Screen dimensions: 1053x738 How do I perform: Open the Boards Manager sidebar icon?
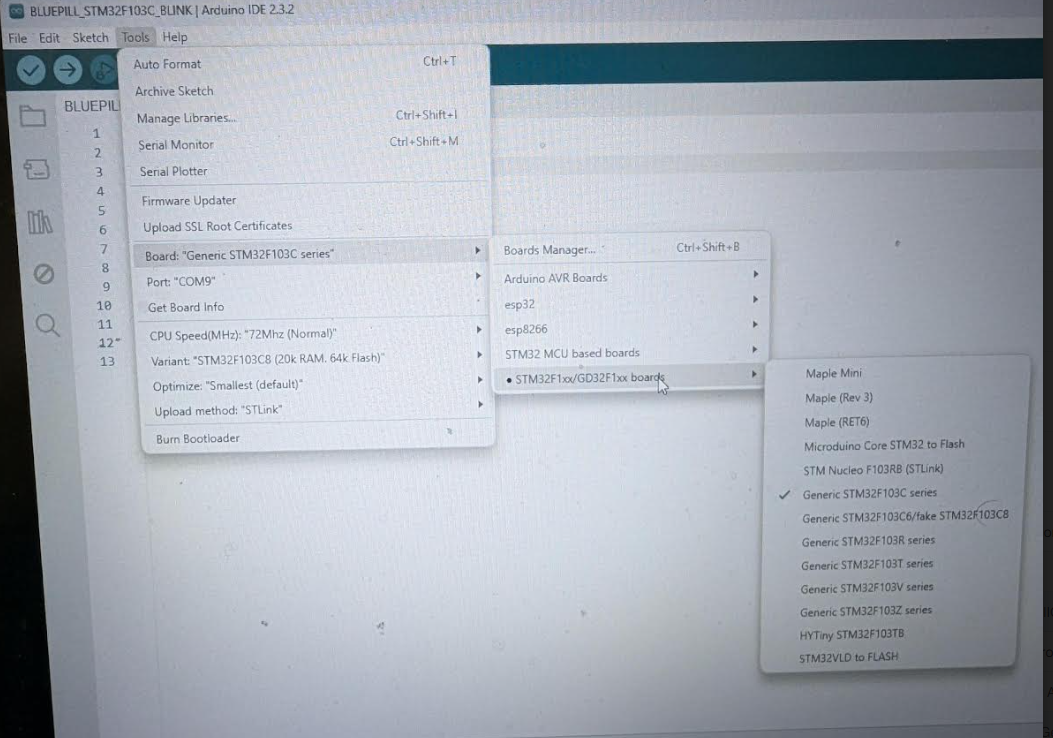(x=36, y=169)
